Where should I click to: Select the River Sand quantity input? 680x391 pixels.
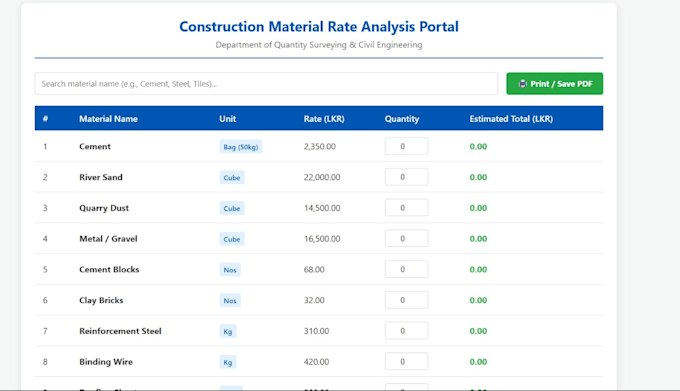pos(406,177)
